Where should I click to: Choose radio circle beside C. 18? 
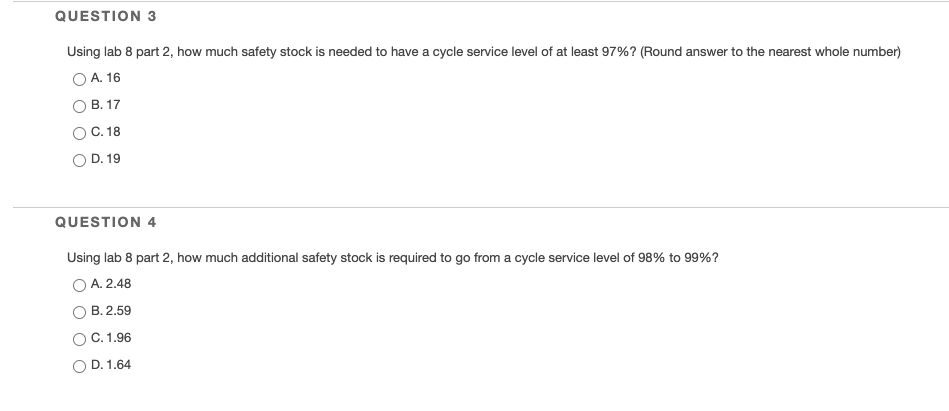79,133
